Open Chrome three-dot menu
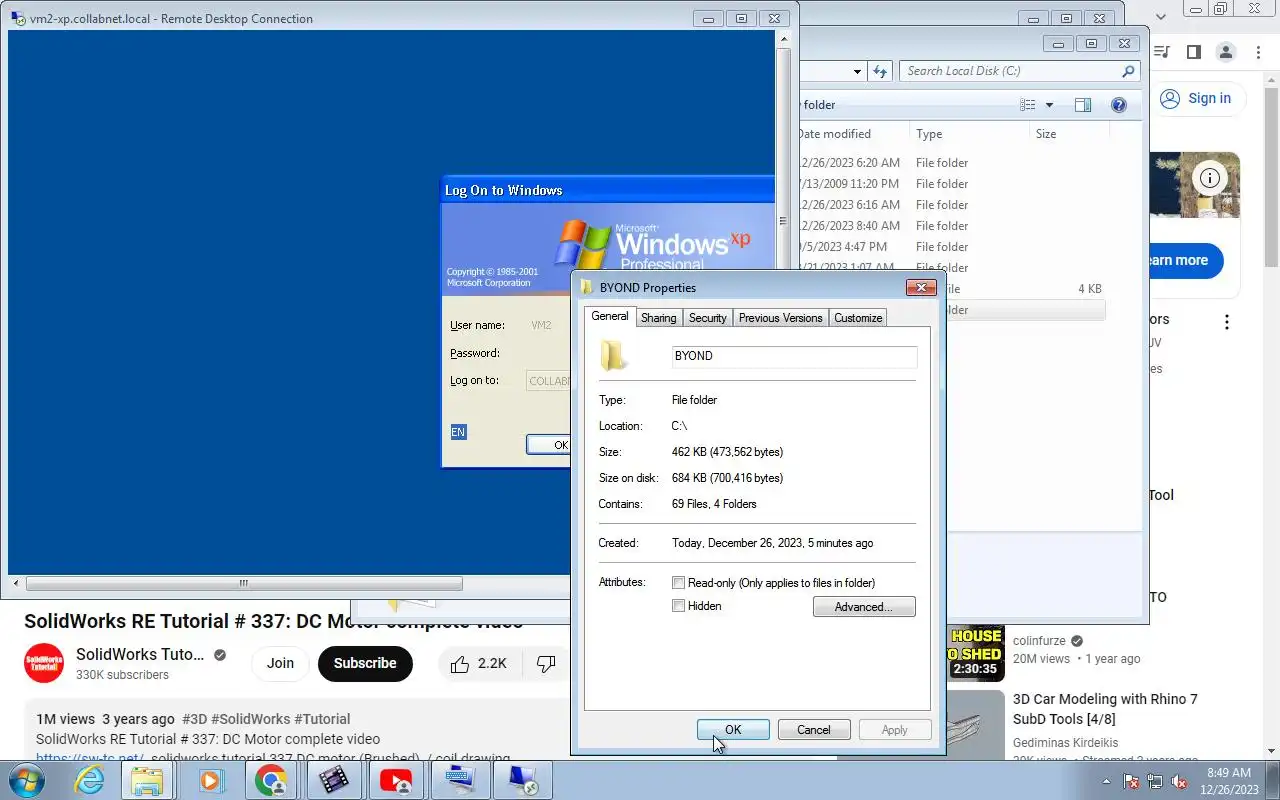 pyautogui.click(x=1257, y=52)
